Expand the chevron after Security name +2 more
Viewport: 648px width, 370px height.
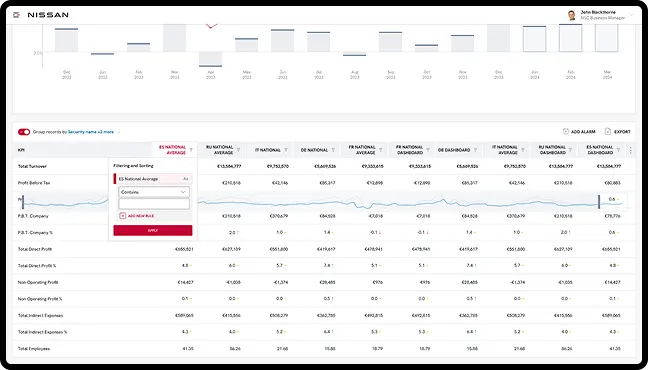(x=119, y=132)
